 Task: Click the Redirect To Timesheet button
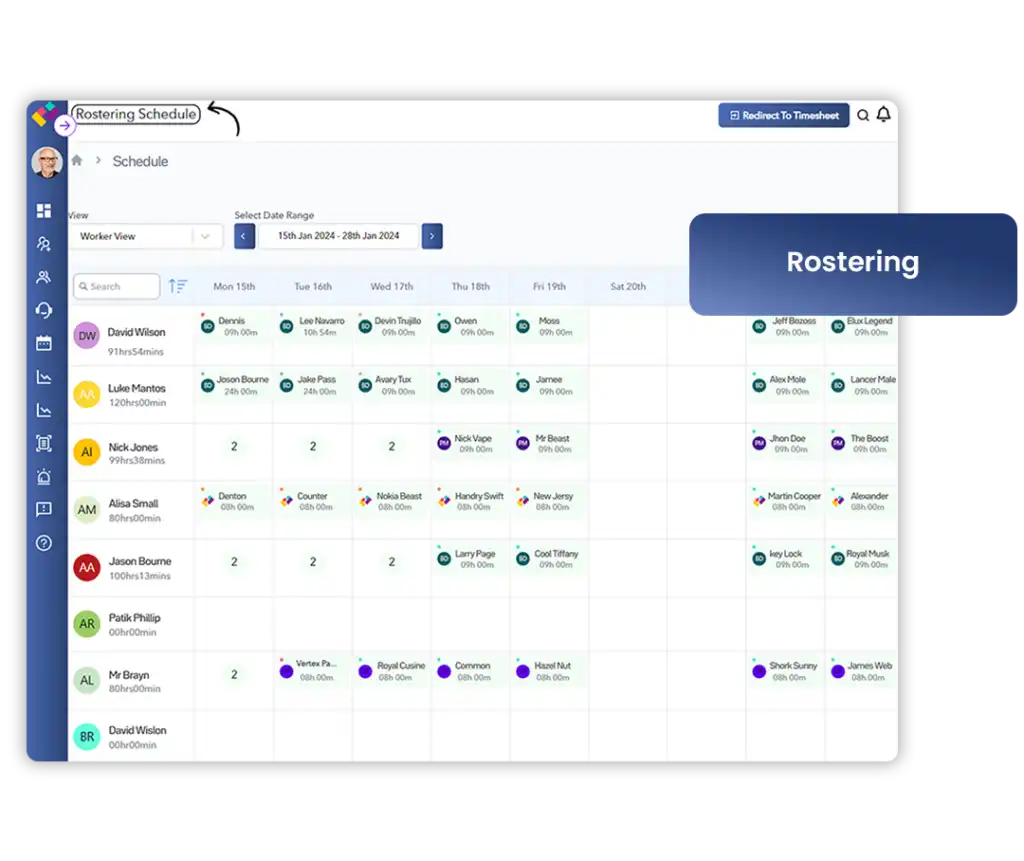click(x=783, y=116)
